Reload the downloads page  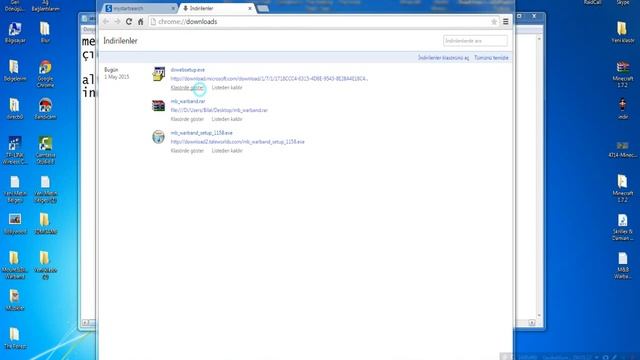pyautogui.click(x=129, y=22)
